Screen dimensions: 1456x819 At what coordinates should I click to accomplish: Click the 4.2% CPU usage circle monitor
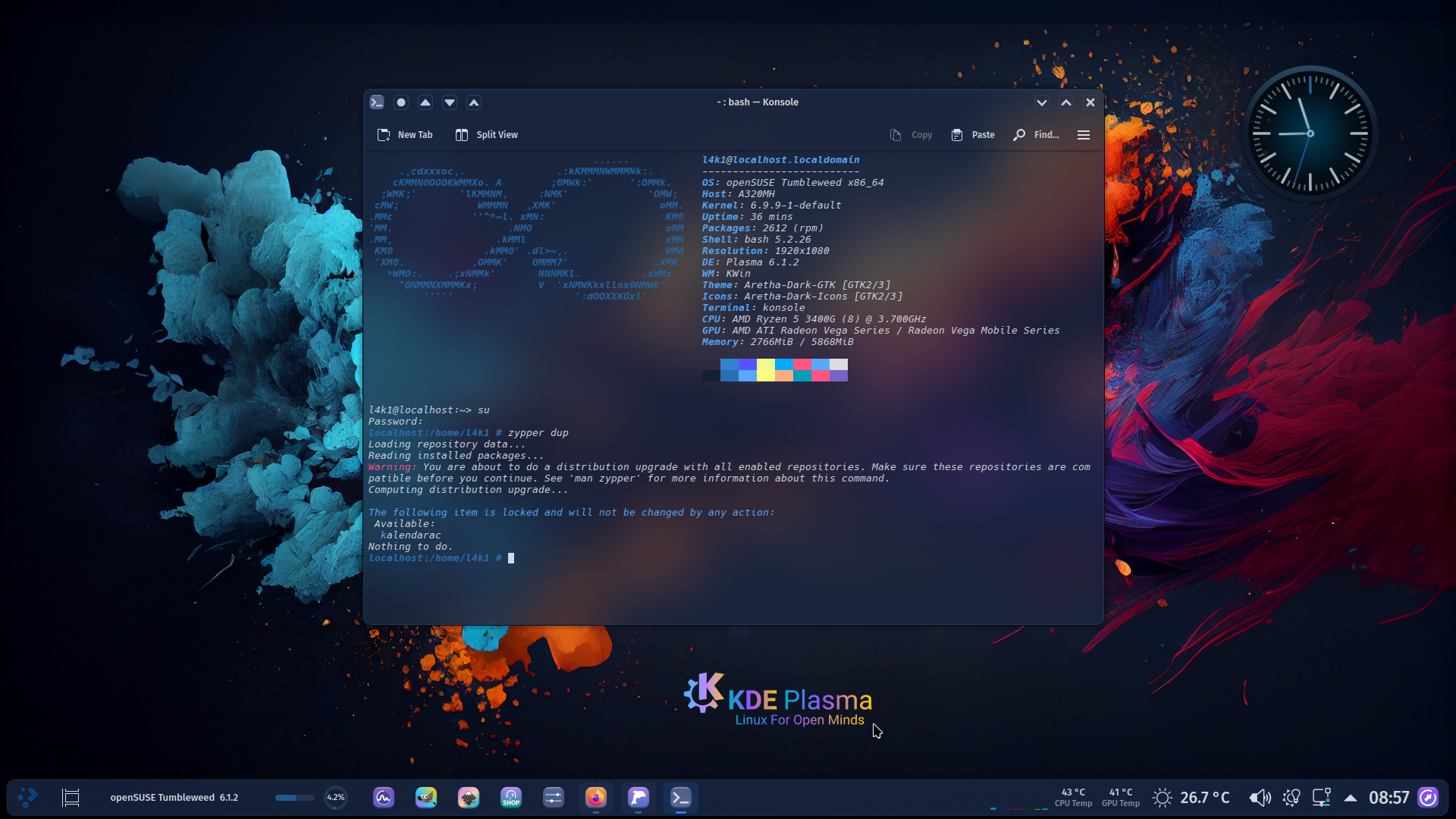tap(336, 798)
